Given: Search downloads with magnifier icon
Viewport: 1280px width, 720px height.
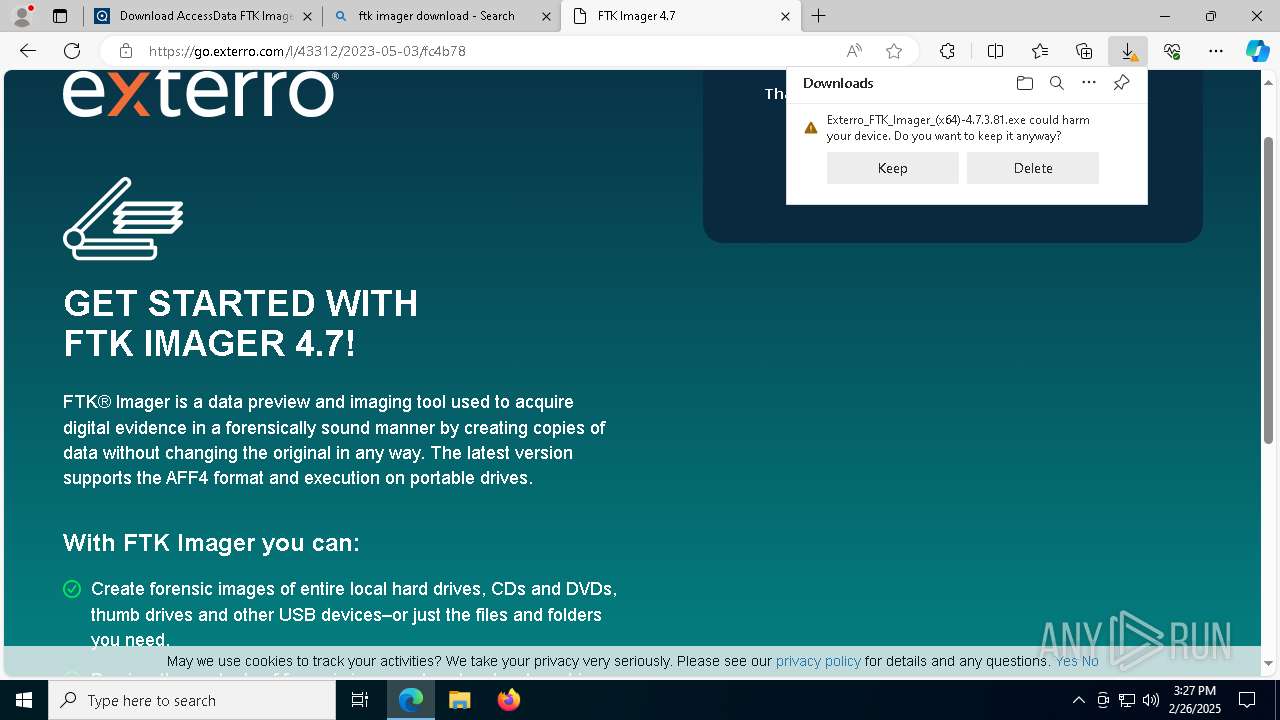Looking at the screenshot, I should [x=1056, y=83].
